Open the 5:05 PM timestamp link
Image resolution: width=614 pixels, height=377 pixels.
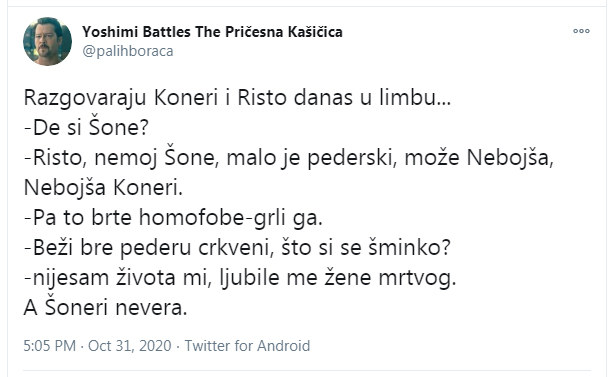pos(49,346)
